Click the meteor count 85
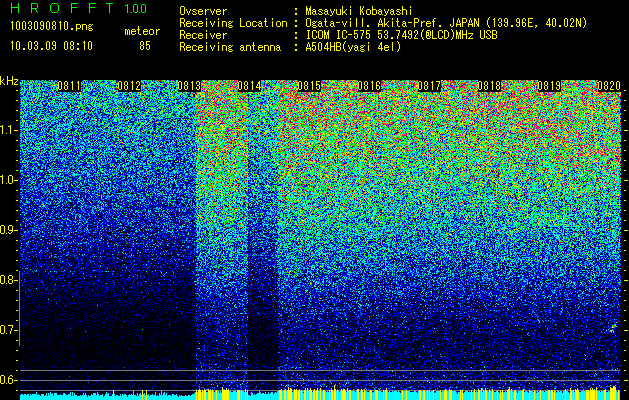Viewport: 629px width, 400px height. tap(145, 46)
